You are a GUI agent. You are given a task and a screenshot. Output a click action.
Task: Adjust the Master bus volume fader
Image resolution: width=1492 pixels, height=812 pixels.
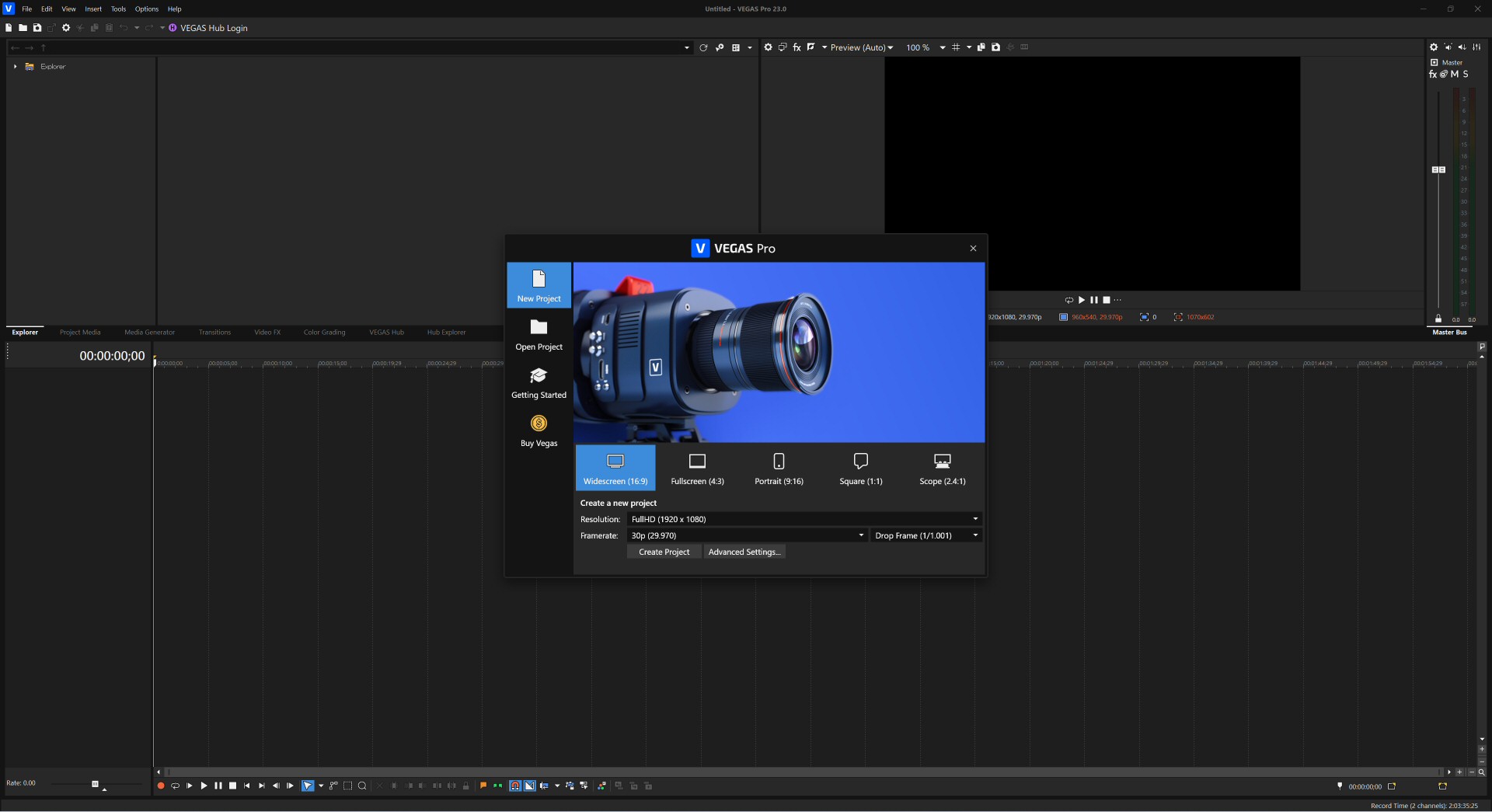(x=1438, y=169)
